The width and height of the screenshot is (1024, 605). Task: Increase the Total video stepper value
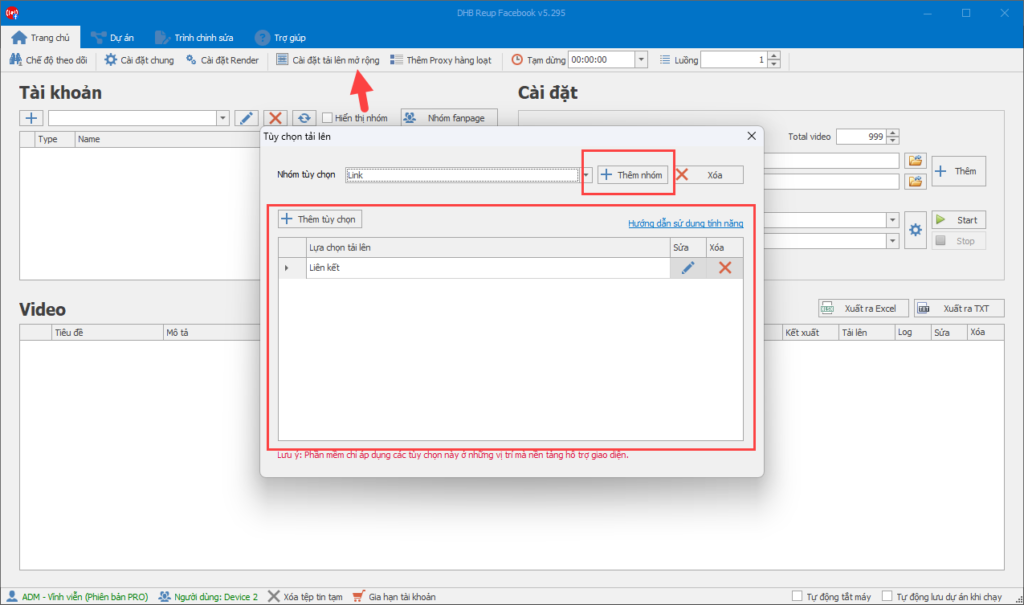pos(893,133)
